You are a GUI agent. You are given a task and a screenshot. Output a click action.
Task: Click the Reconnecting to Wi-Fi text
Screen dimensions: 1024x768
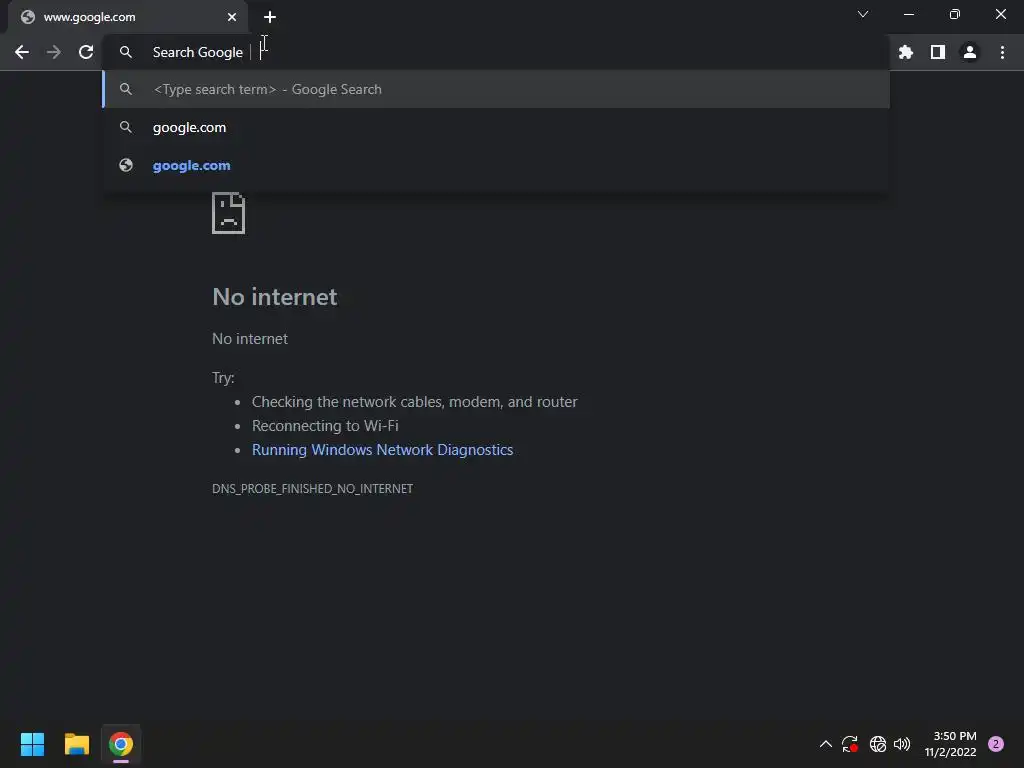[x=325, y=426]
